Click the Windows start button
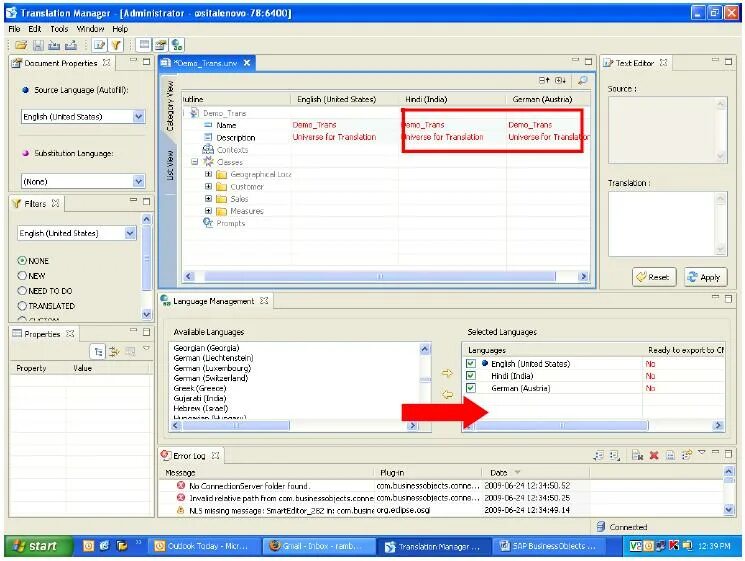Viewport: 745px width, 561px height. click(x=38, y=546)
